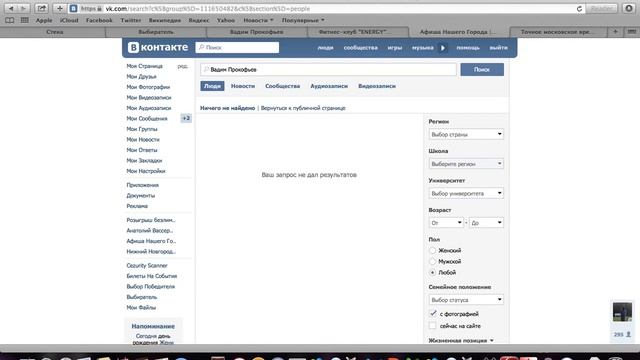Open the Новости bookmarks folder

click(258, 20)
